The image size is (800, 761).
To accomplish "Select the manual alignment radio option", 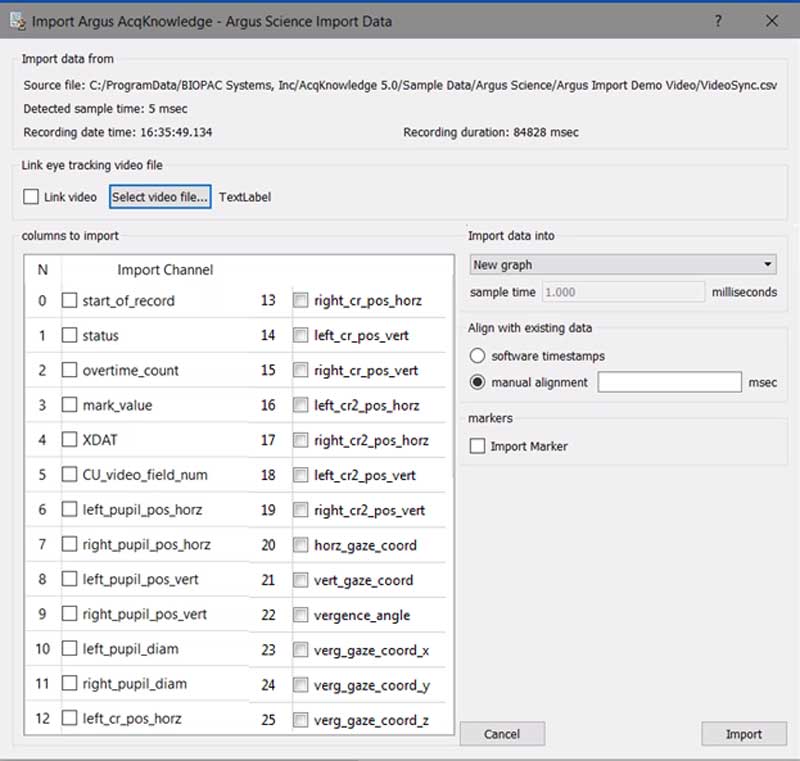I will tap(477, 382).
